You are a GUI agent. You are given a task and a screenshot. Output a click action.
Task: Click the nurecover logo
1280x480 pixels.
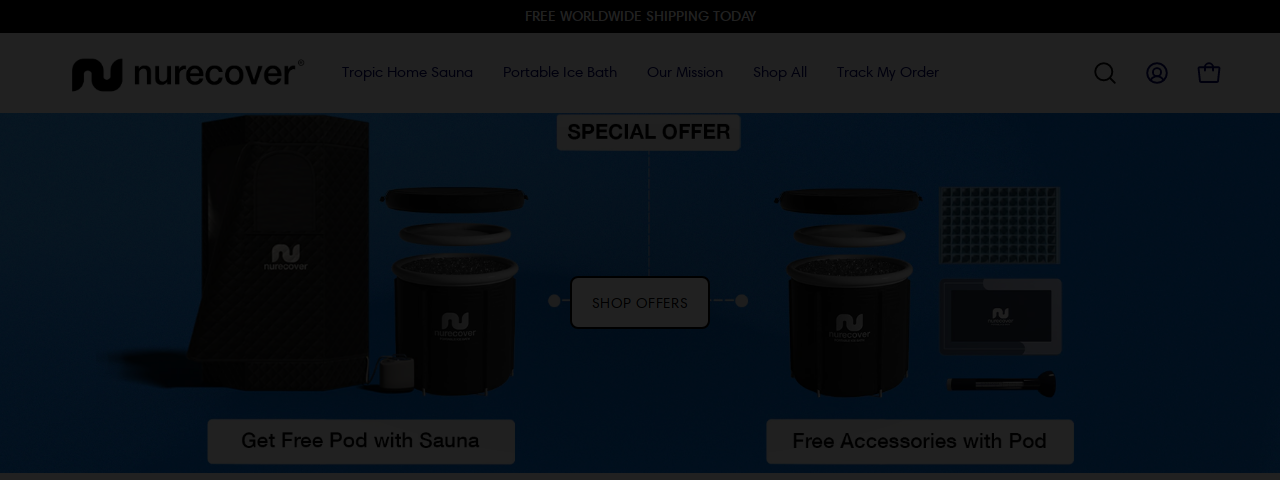pyautogui.click(x=187, y=74)
